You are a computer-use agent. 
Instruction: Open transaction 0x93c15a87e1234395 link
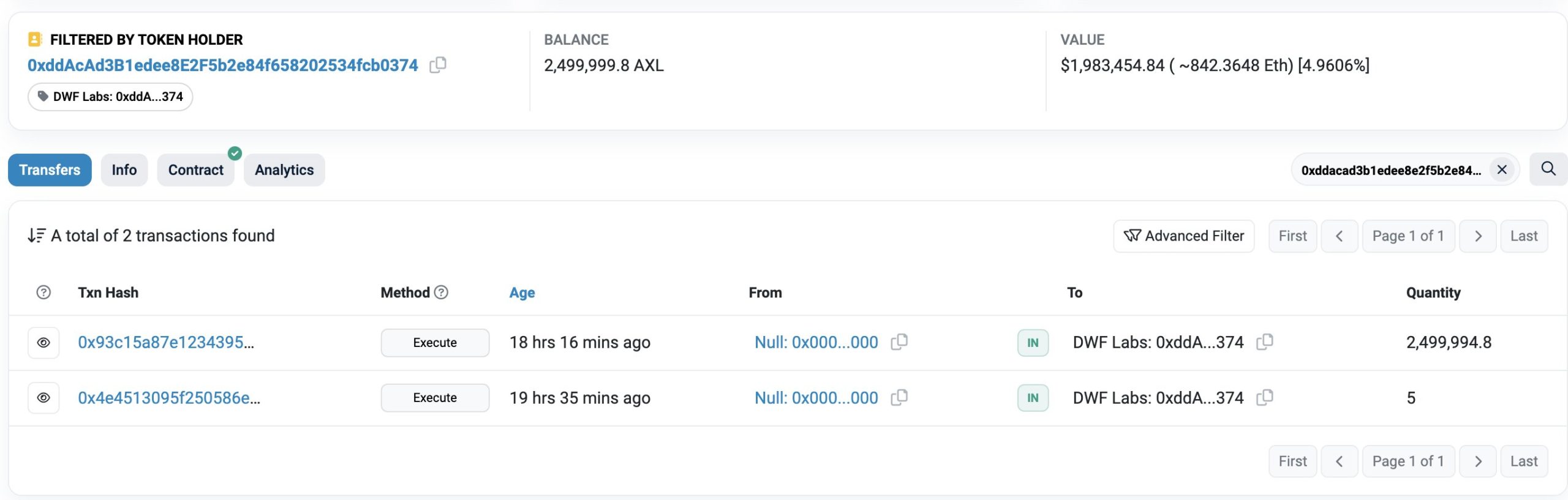click(x=165, y=343)
